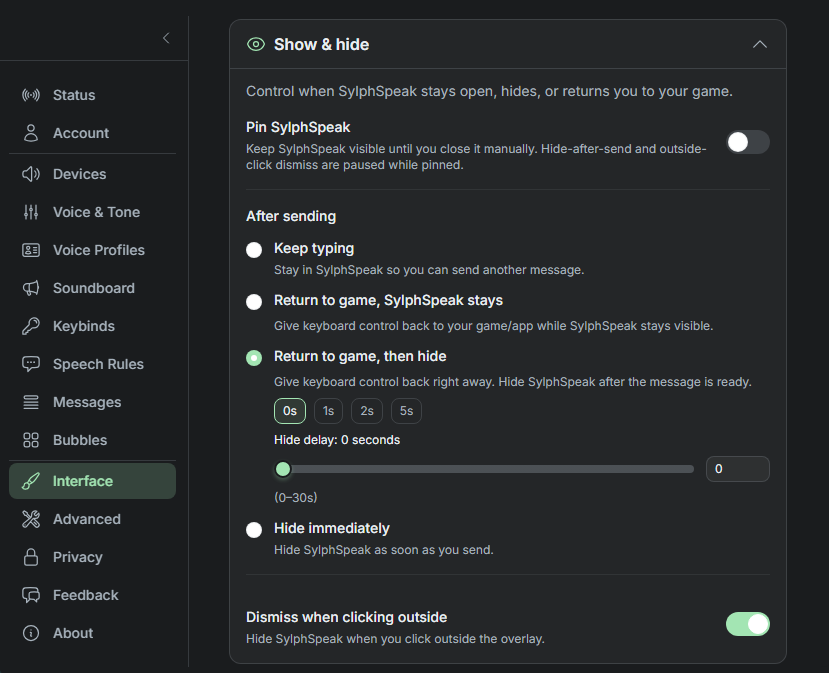829x673 pixels.
Task: Click the Voice Profiles card icon
Action: tap(31, 250)
